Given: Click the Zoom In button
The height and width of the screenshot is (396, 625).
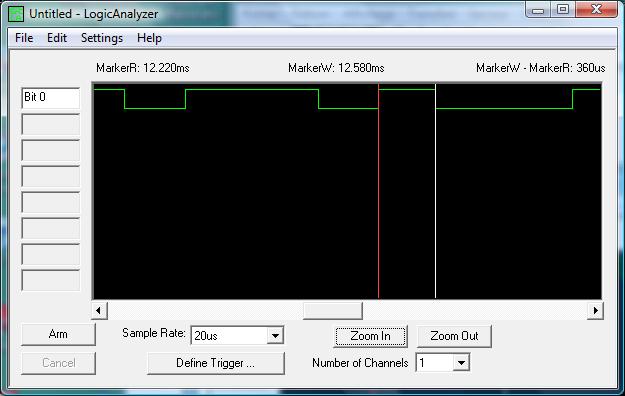Looking at the screenshot, I should pos(370,336).
